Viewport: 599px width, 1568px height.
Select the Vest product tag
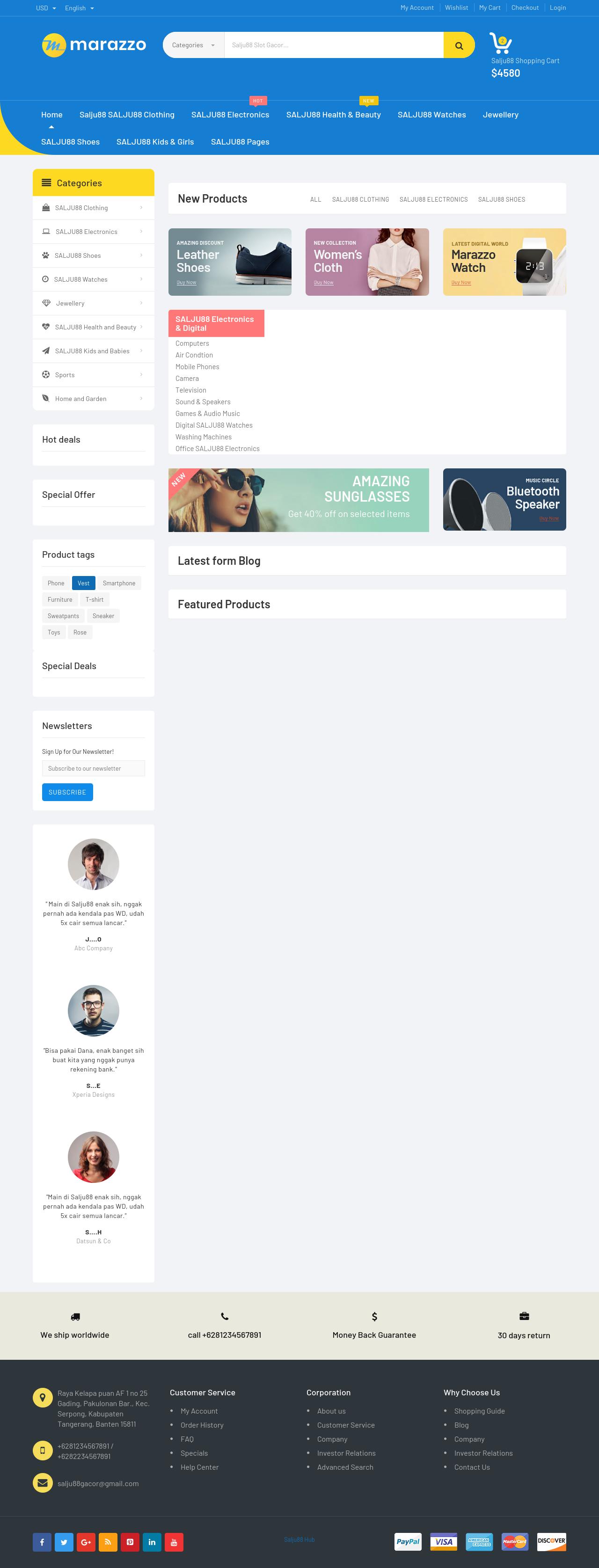click(x=83, y=583)
